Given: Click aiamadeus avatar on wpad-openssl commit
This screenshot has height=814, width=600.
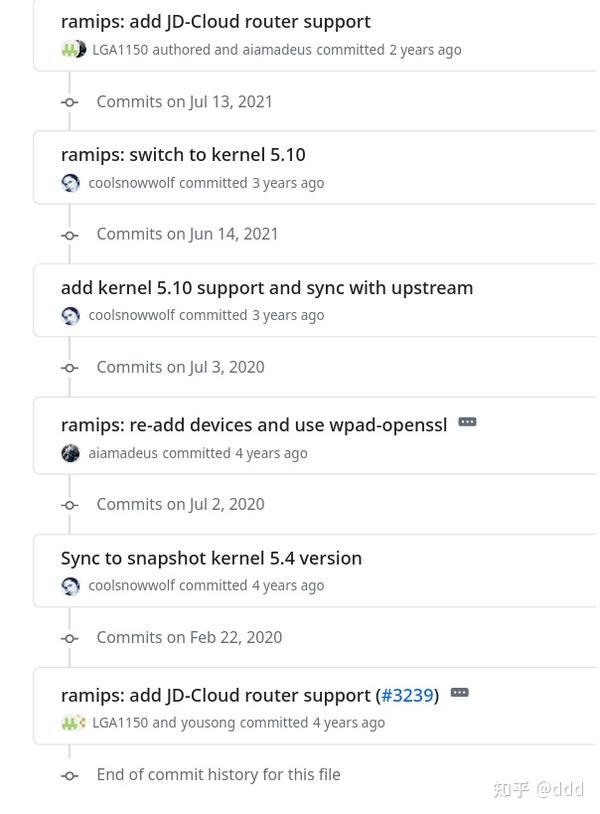Looking at the screenshot, I should coord(70,453).
